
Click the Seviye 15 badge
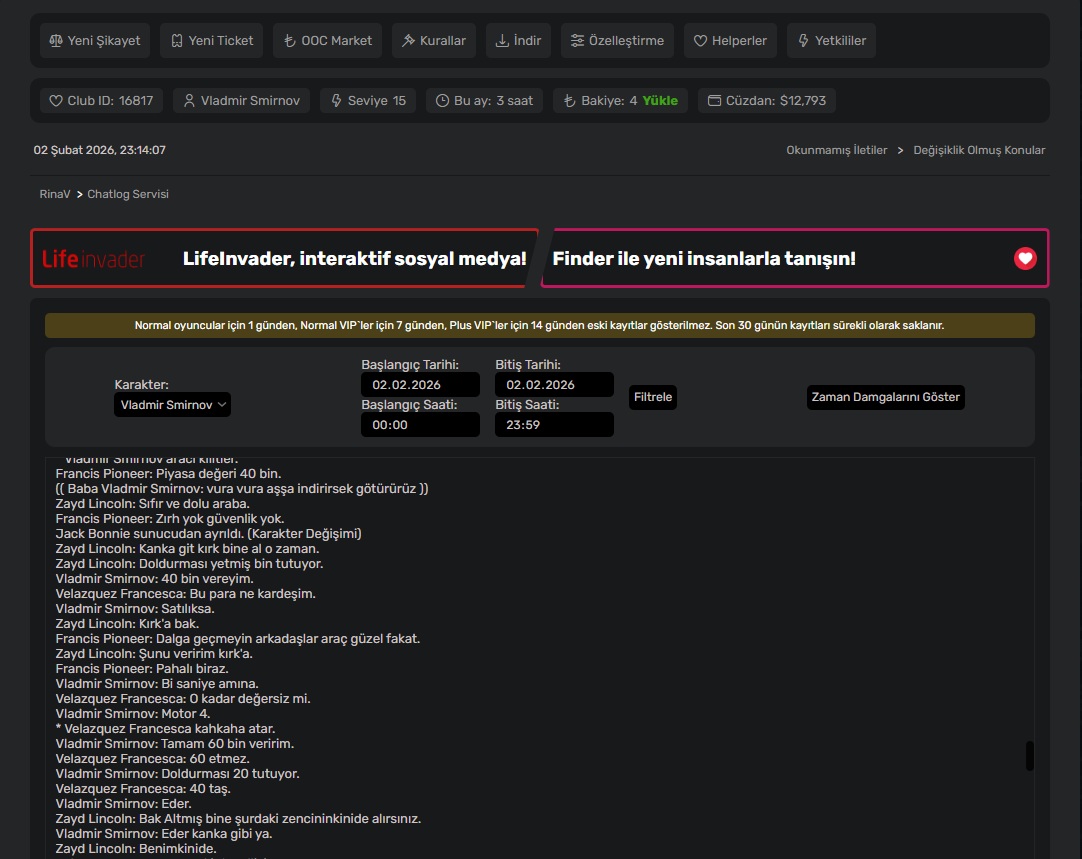368,101
